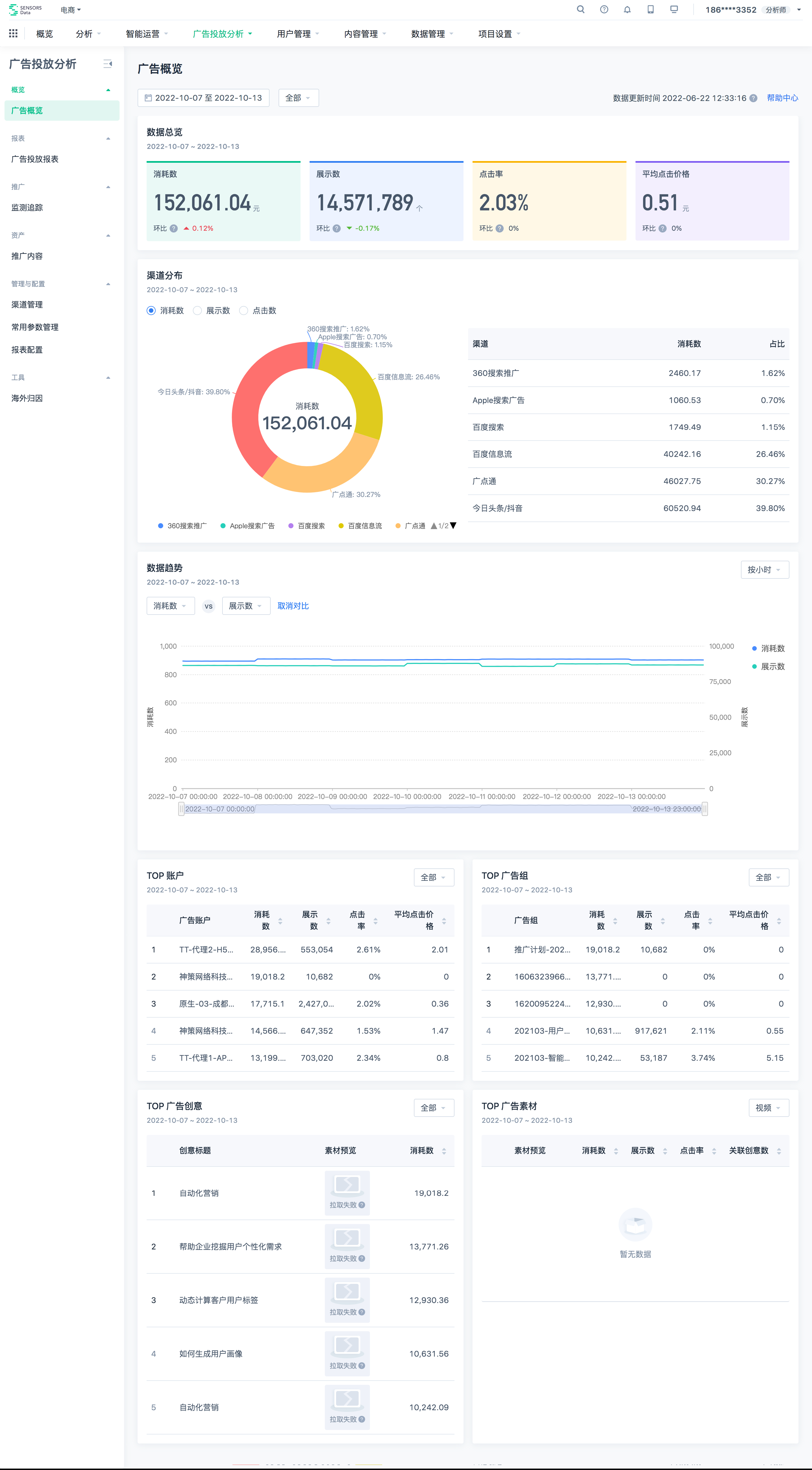Image resolution: width=812 pixels, height=1470 pixels.
Task: Go to previous page of pie legend
Action: pyautogui.click(x=434, y=525)
